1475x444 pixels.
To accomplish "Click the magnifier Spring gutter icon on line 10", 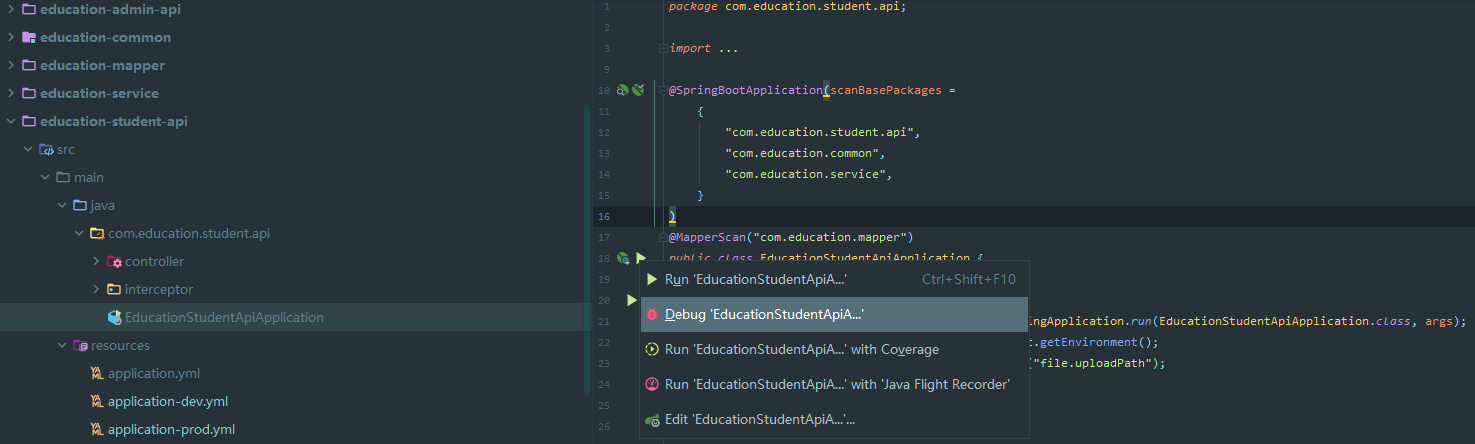I will coord(622,90).
